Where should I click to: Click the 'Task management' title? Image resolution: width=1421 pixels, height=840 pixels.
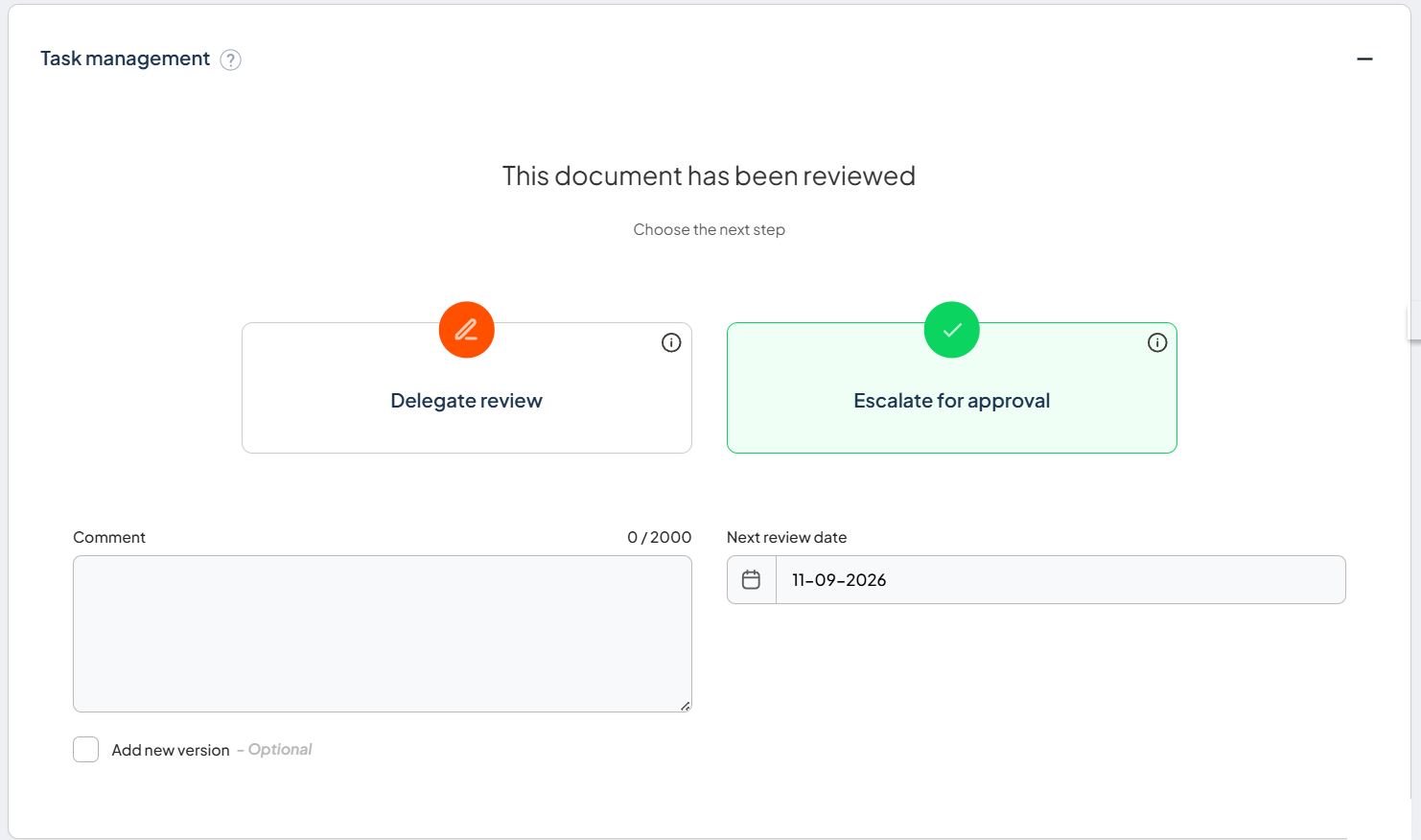[x=125, y=59]
